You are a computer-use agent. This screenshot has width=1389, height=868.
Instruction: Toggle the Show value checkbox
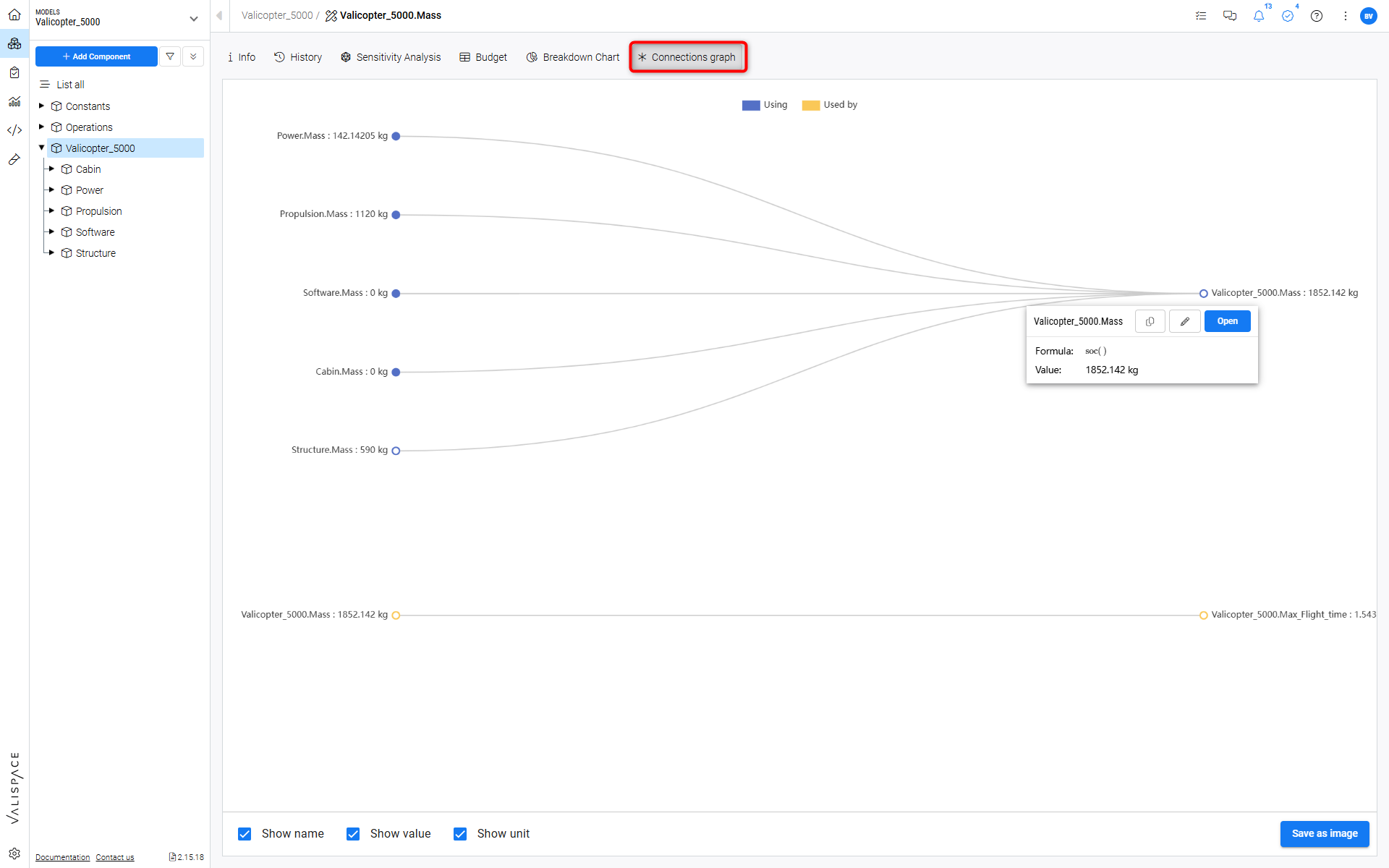[353, 834]
